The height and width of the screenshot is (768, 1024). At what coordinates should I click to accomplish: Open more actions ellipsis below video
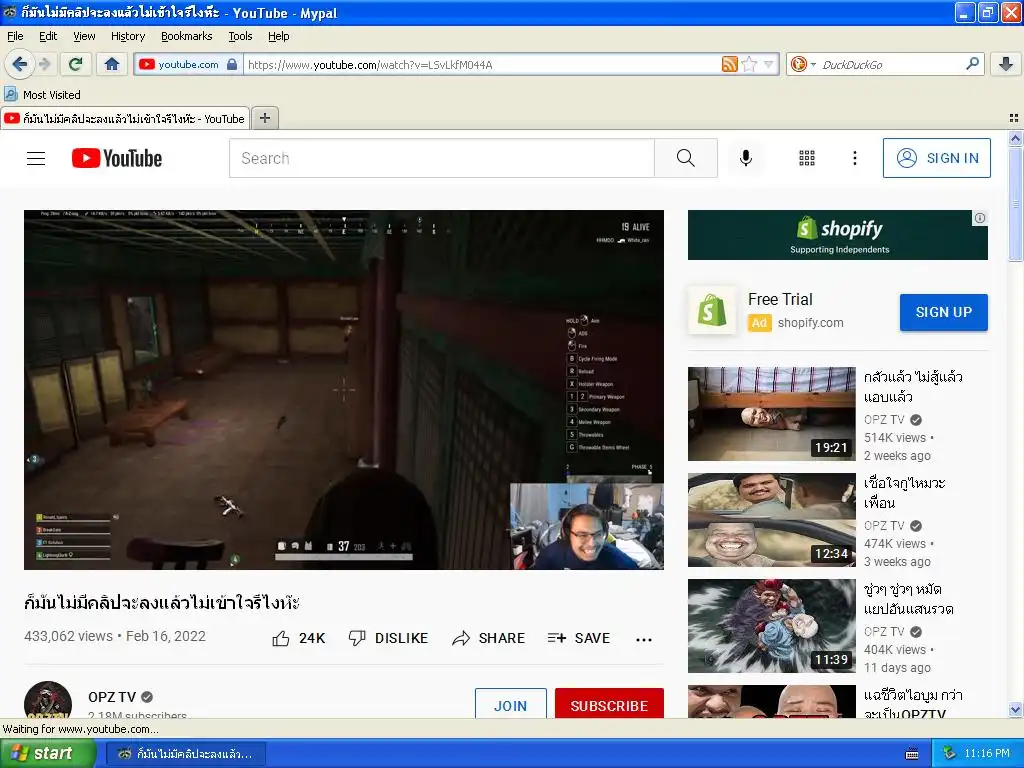point(644,639)
